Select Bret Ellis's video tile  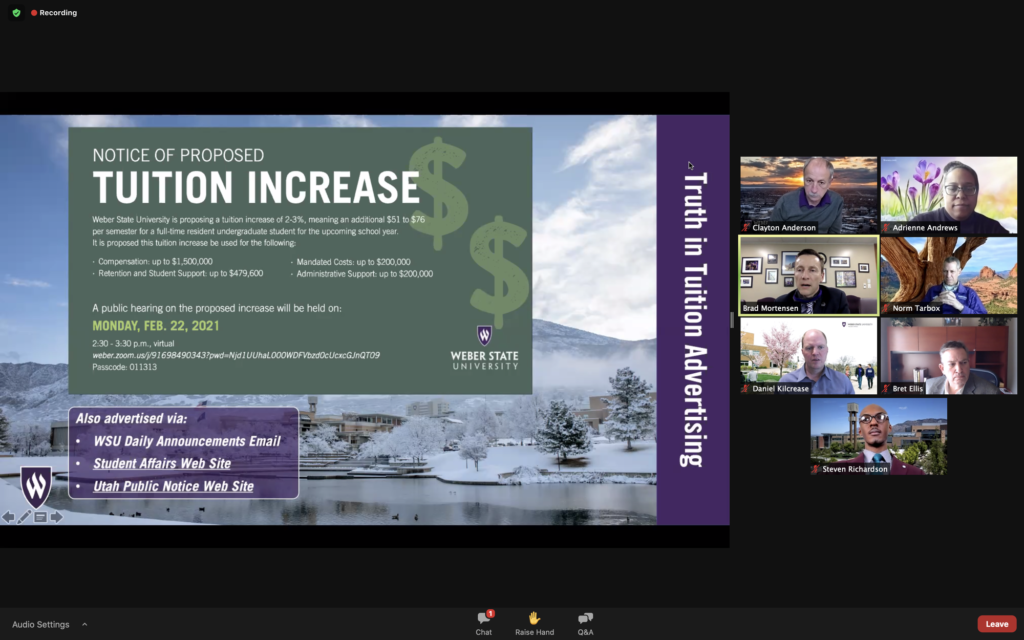click(949, 355)
